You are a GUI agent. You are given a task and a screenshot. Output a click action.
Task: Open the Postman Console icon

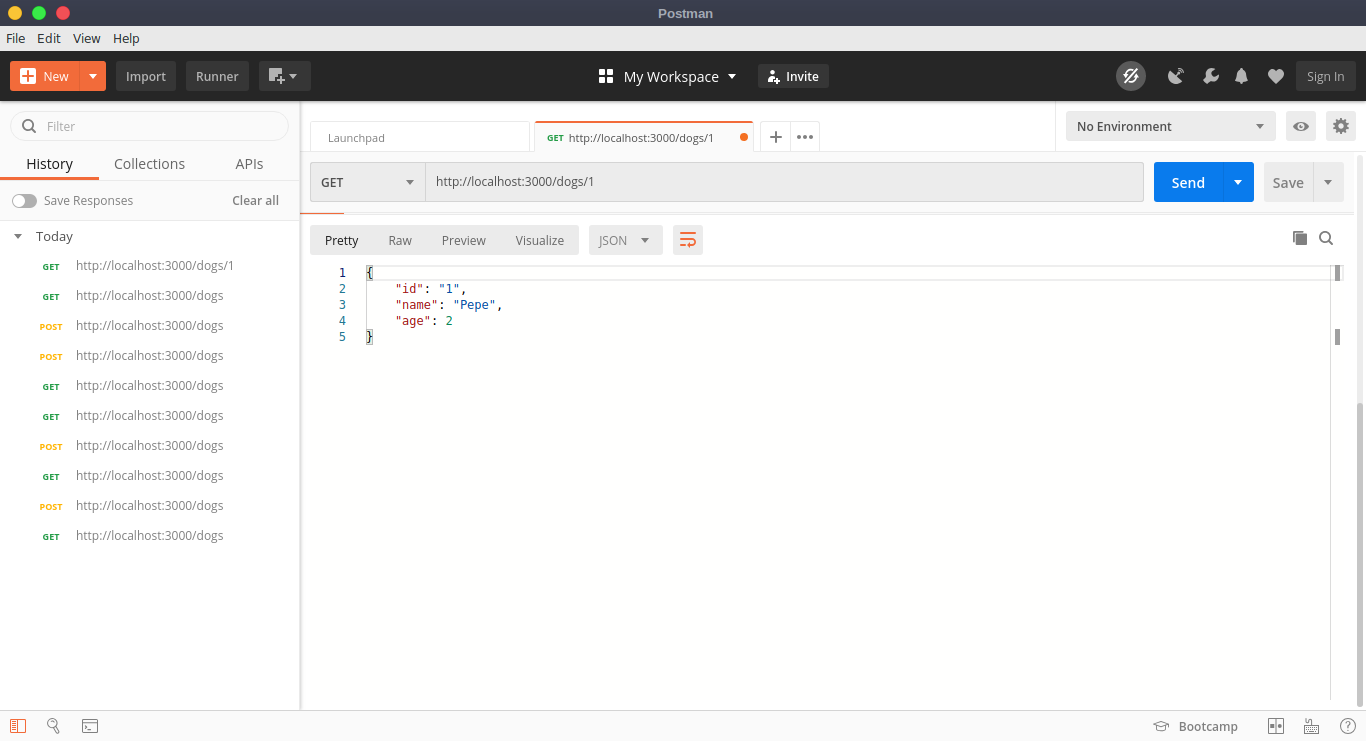pyautogui.click(x=90, y=726)
